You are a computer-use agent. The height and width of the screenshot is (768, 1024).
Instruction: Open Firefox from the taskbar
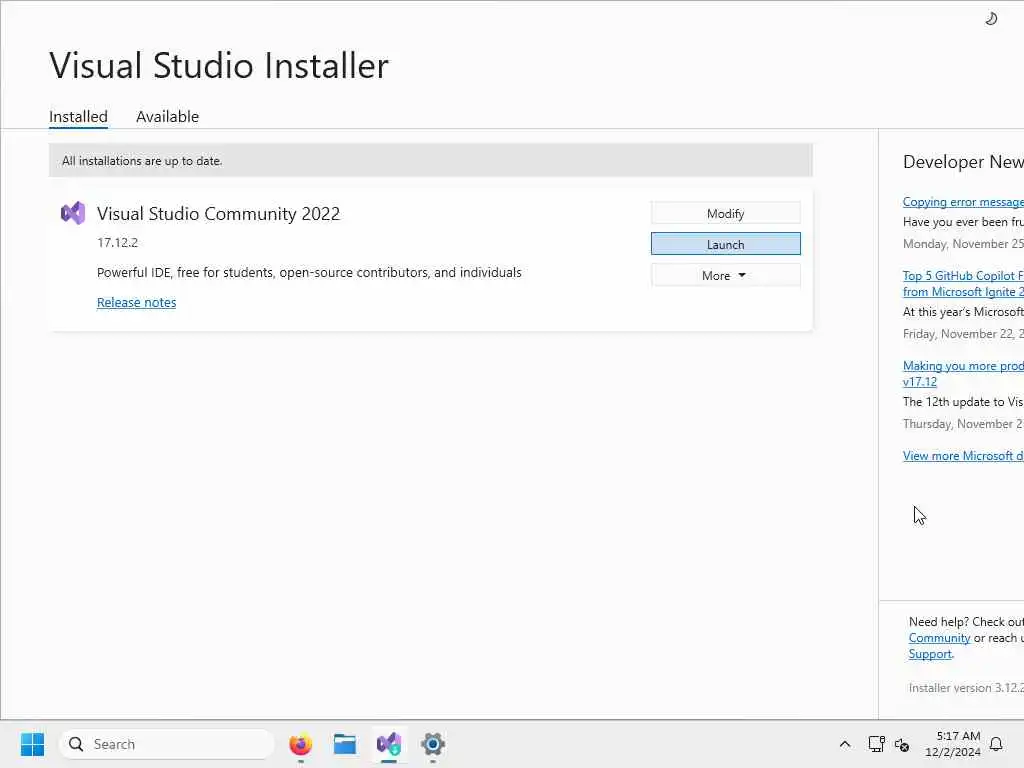[x=300, y=744]
